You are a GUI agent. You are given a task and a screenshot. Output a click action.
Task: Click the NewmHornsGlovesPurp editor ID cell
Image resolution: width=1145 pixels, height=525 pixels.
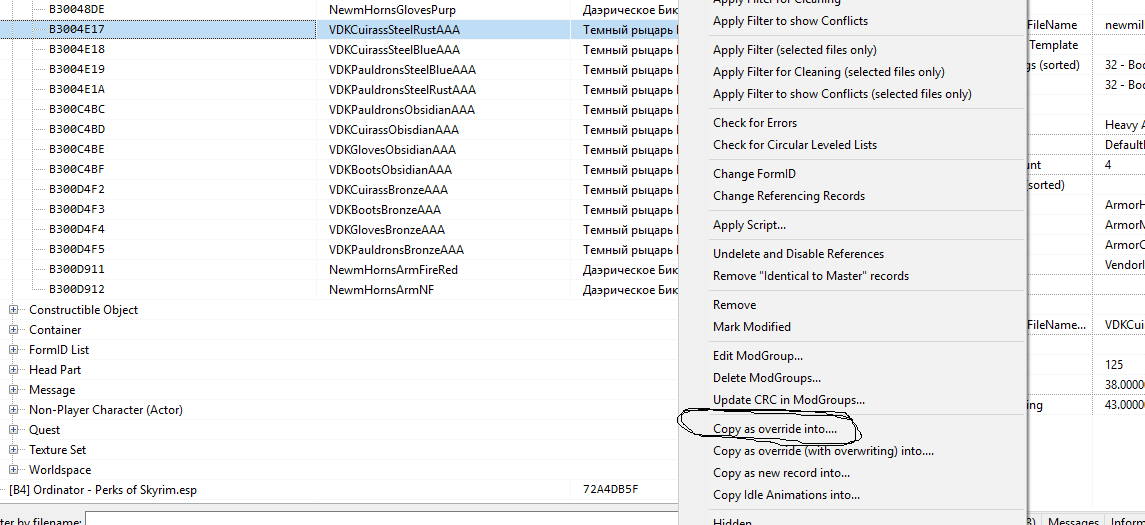pyautogui.click(x=392, y=10)
